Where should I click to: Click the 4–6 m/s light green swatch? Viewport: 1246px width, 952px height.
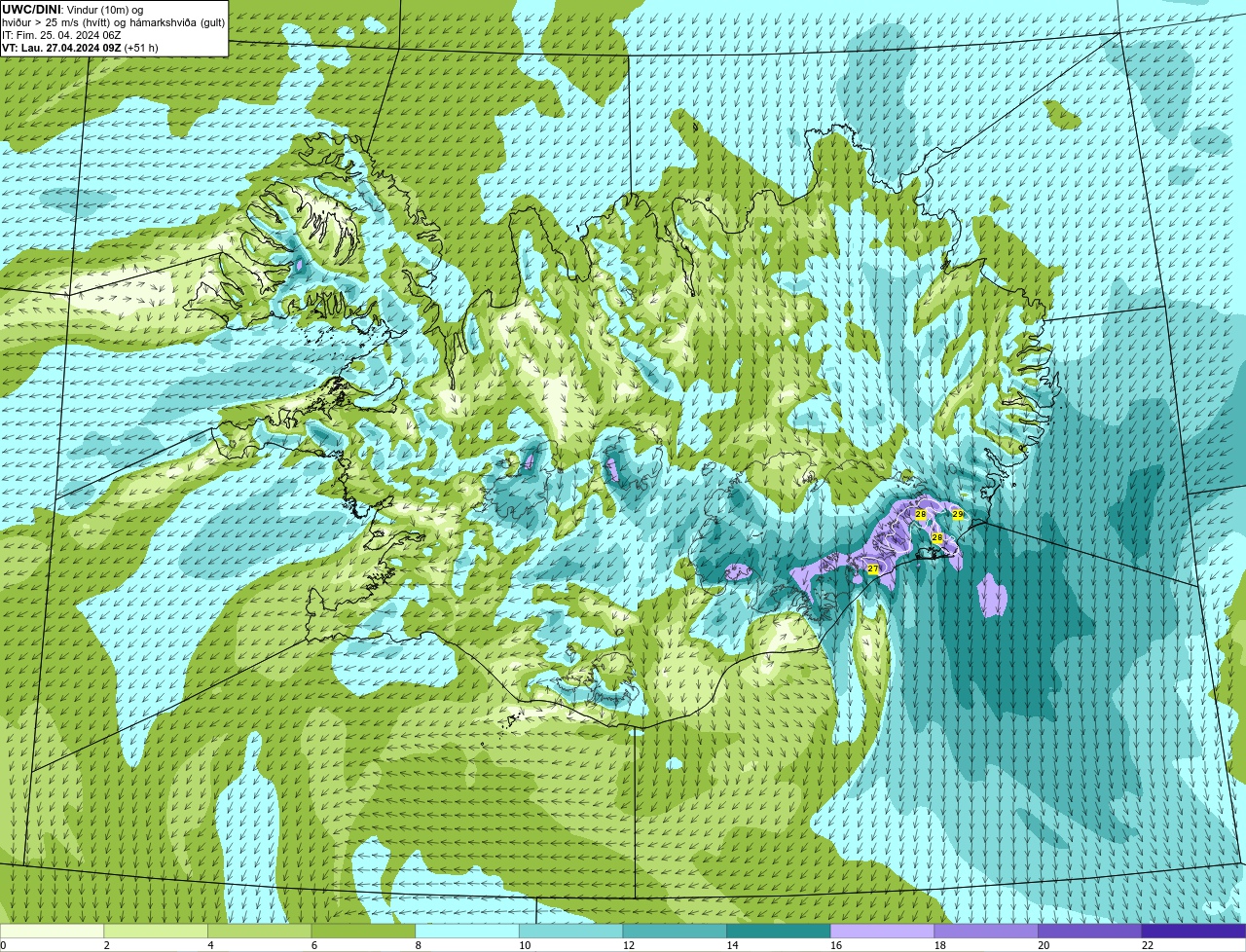tap(260, 931)
